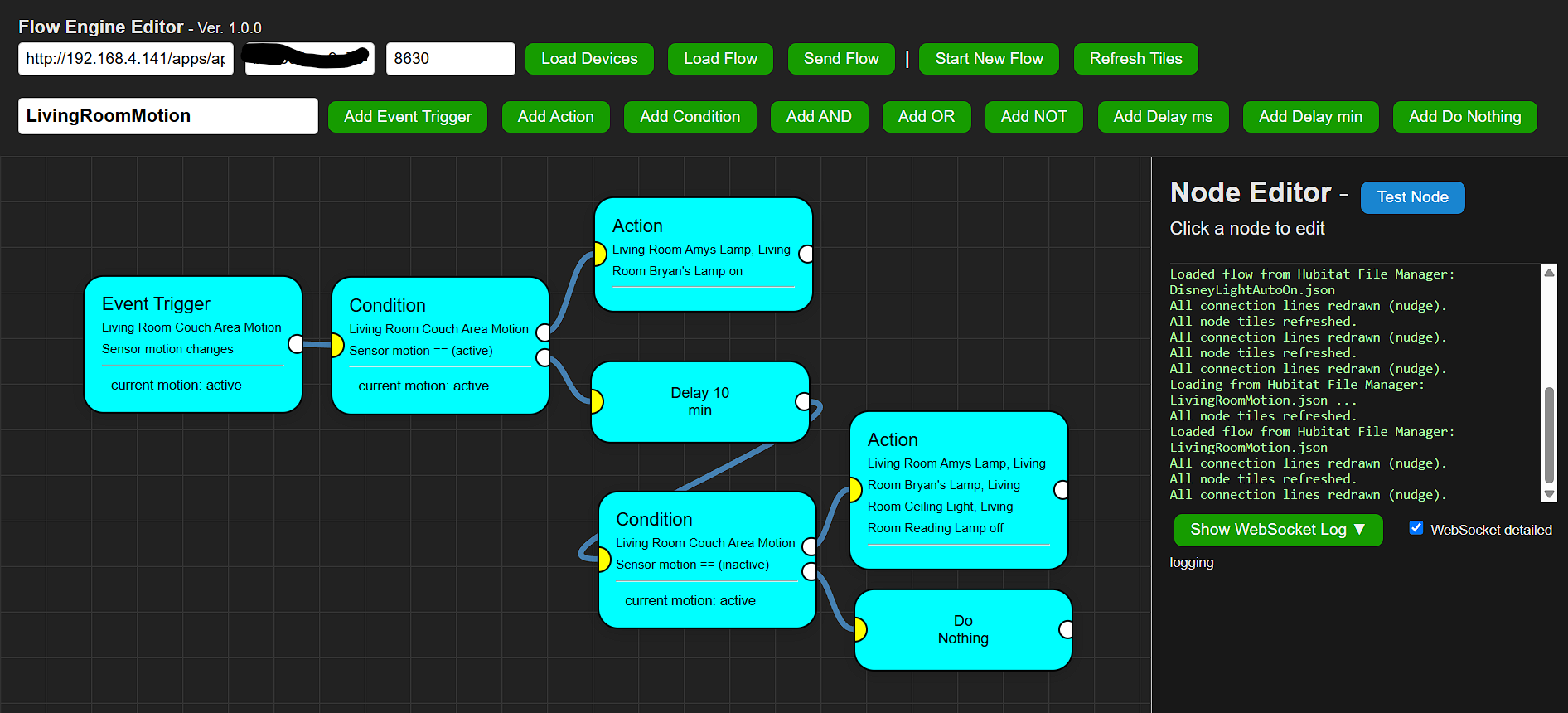Select the Event Trigger node
Image resolution: width=1568 pixels, height=713 pixels.
(193, 344)
